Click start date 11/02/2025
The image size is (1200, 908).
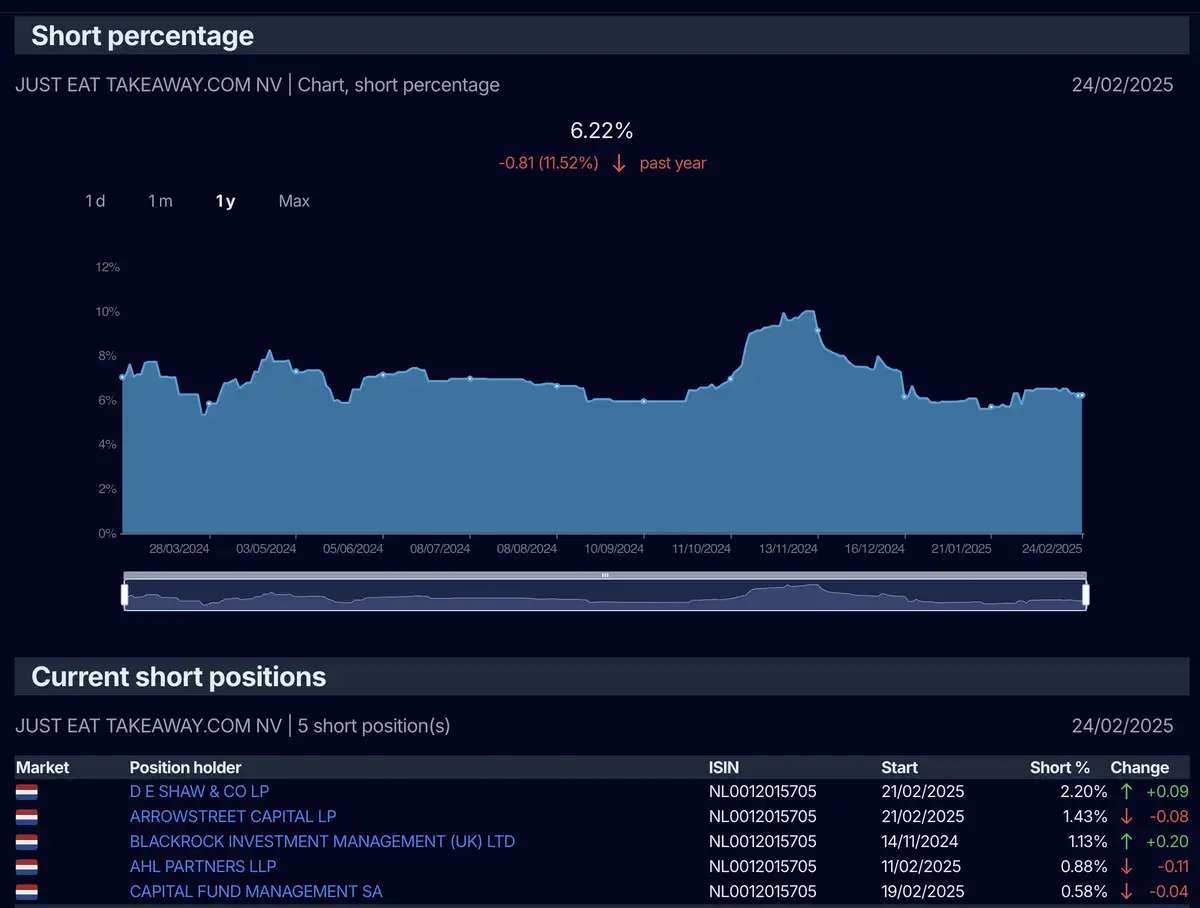923,866
